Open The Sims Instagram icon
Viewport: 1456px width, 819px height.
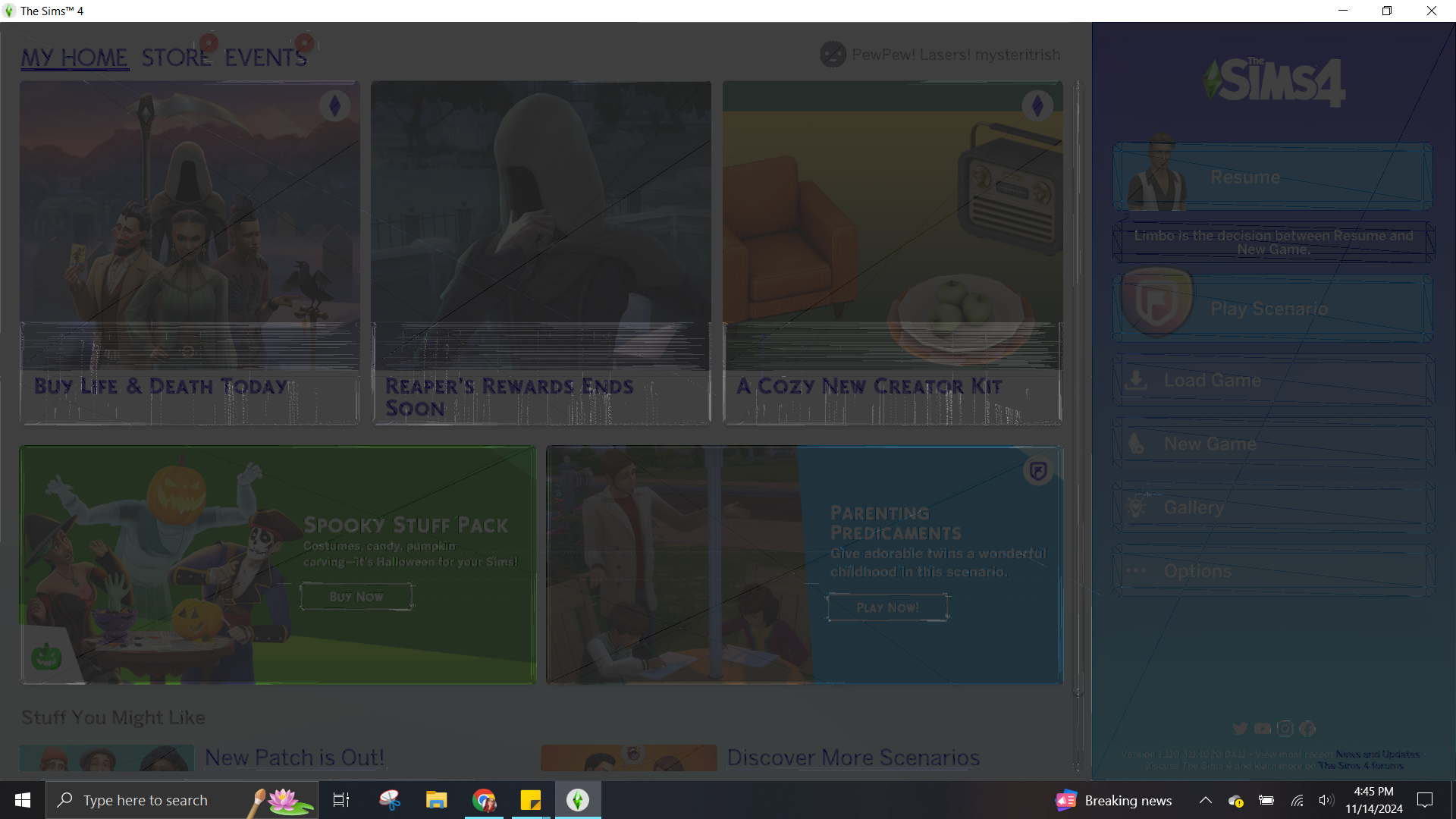(1285, 729)
